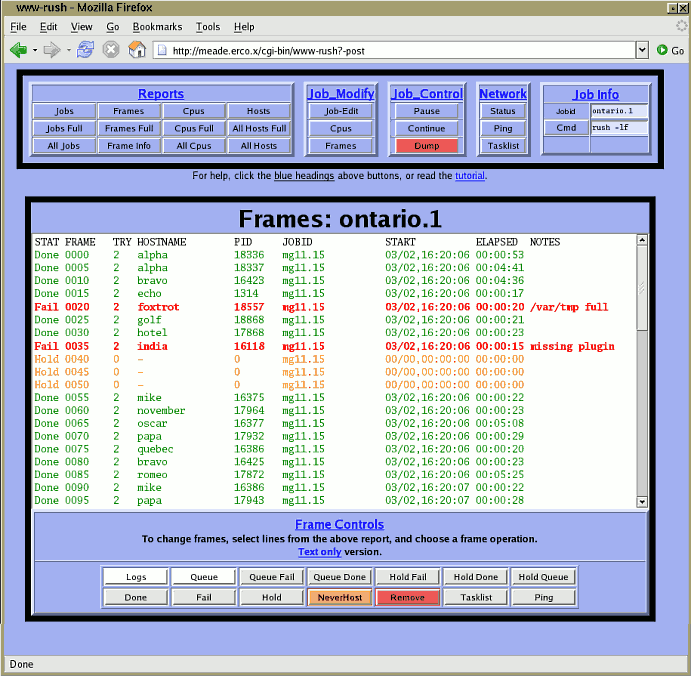
Task: Click the red Remove button
Action: coord(408,597)
